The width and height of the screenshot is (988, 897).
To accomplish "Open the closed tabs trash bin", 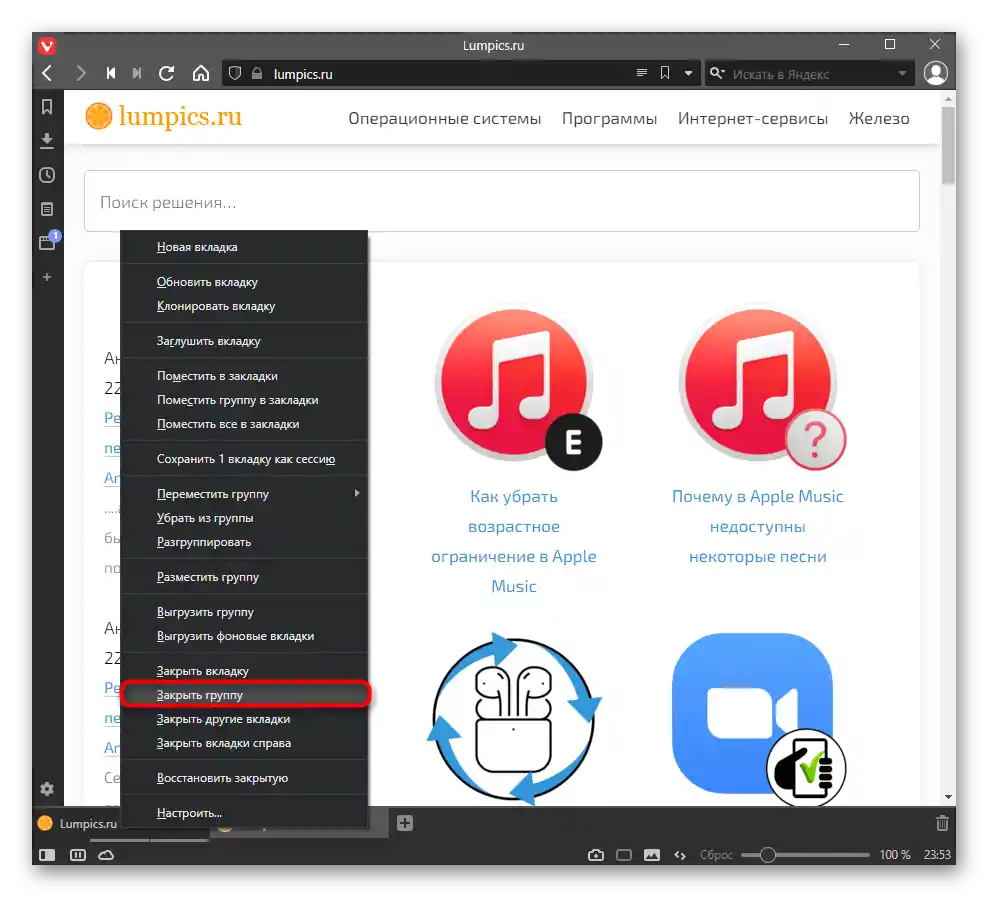I will pos(942,823).
